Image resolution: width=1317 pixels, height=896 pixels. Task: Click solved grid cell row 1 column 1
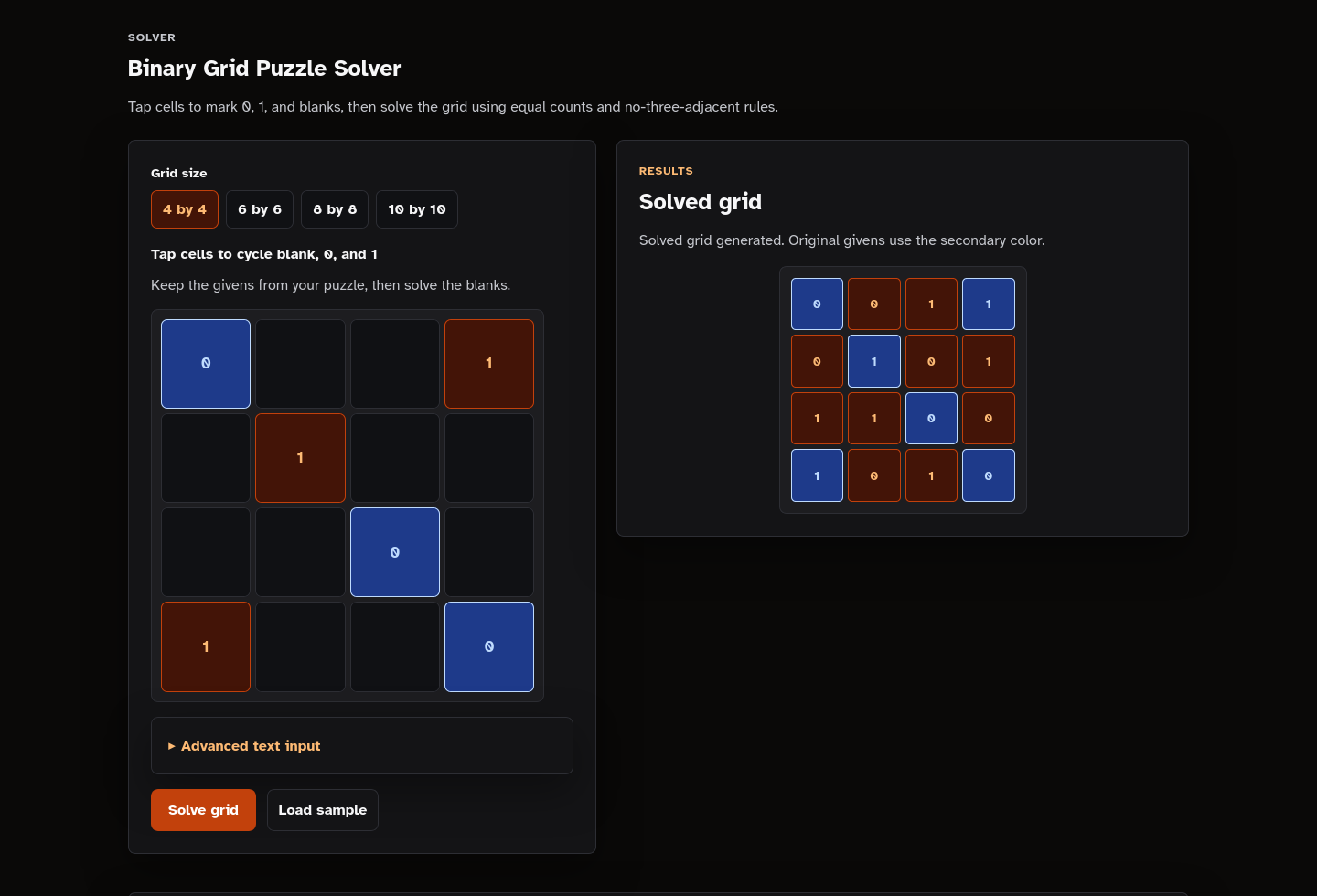(817, 304)
